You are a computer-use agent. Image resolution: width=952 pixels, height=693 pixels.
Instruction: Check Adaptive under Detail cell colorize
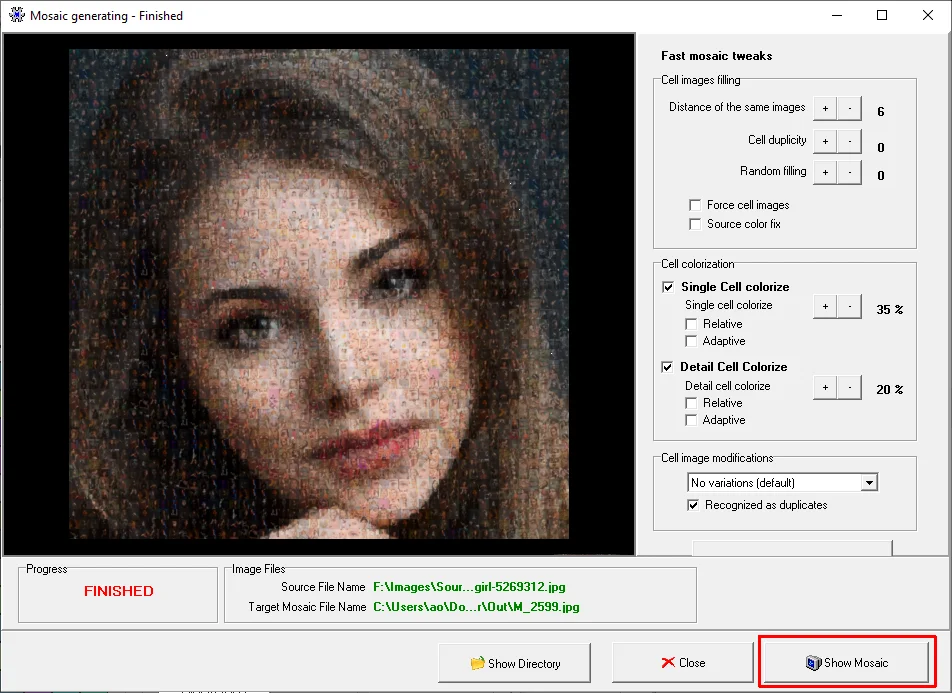[x=691, y=420]
